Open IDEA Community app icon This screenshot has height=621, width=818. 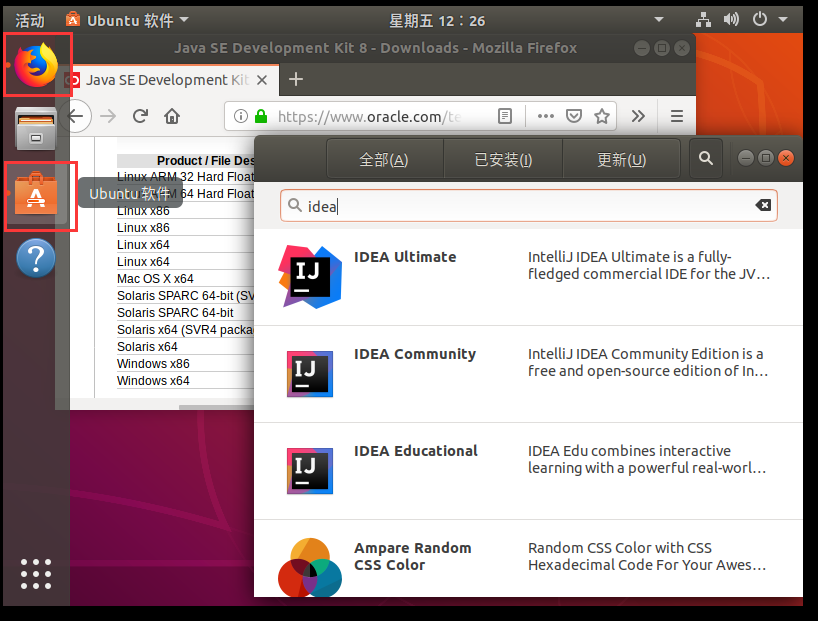point(310,374)
